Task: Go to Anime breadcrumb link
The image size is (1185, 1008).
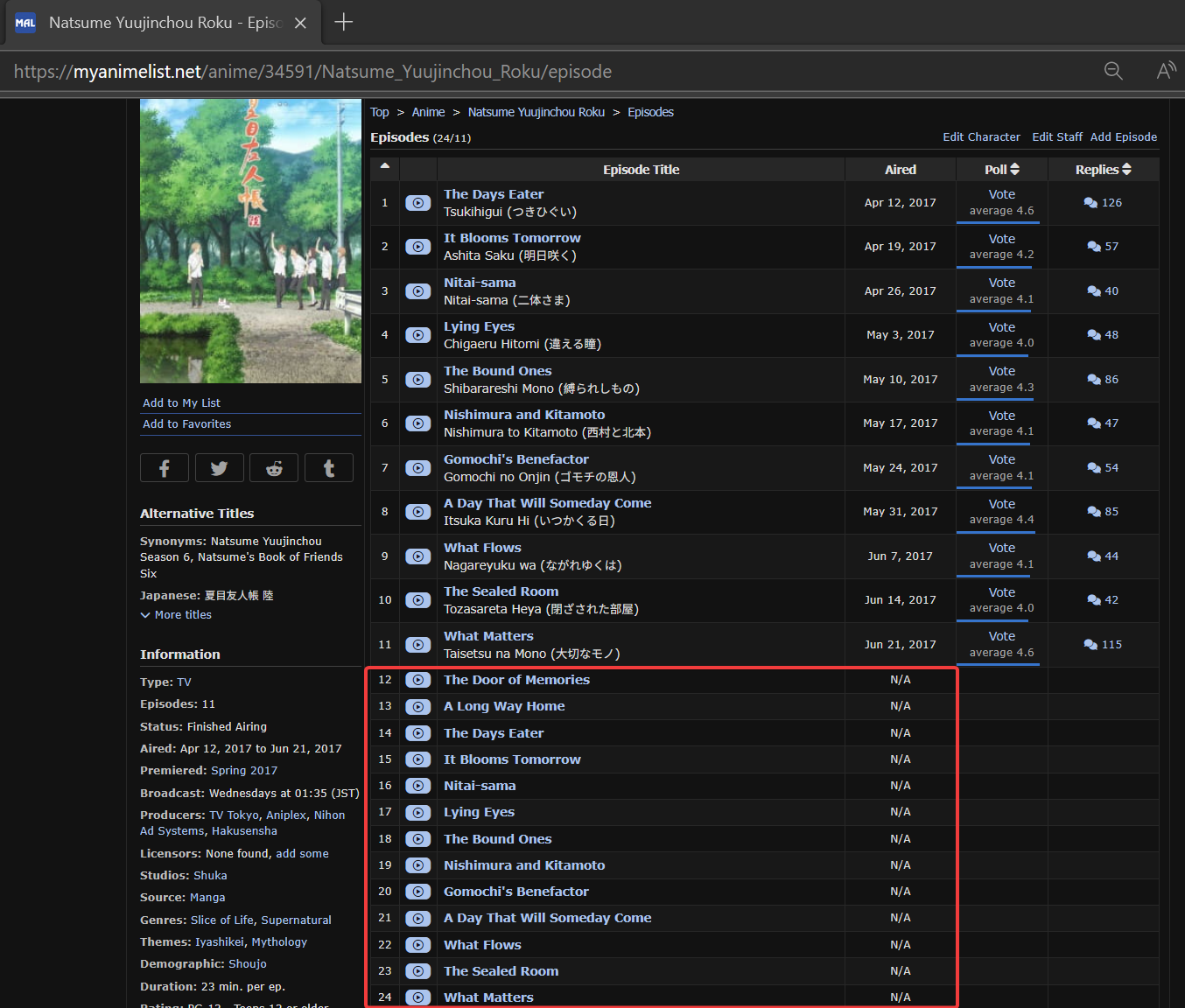Action: pos(428,112)
